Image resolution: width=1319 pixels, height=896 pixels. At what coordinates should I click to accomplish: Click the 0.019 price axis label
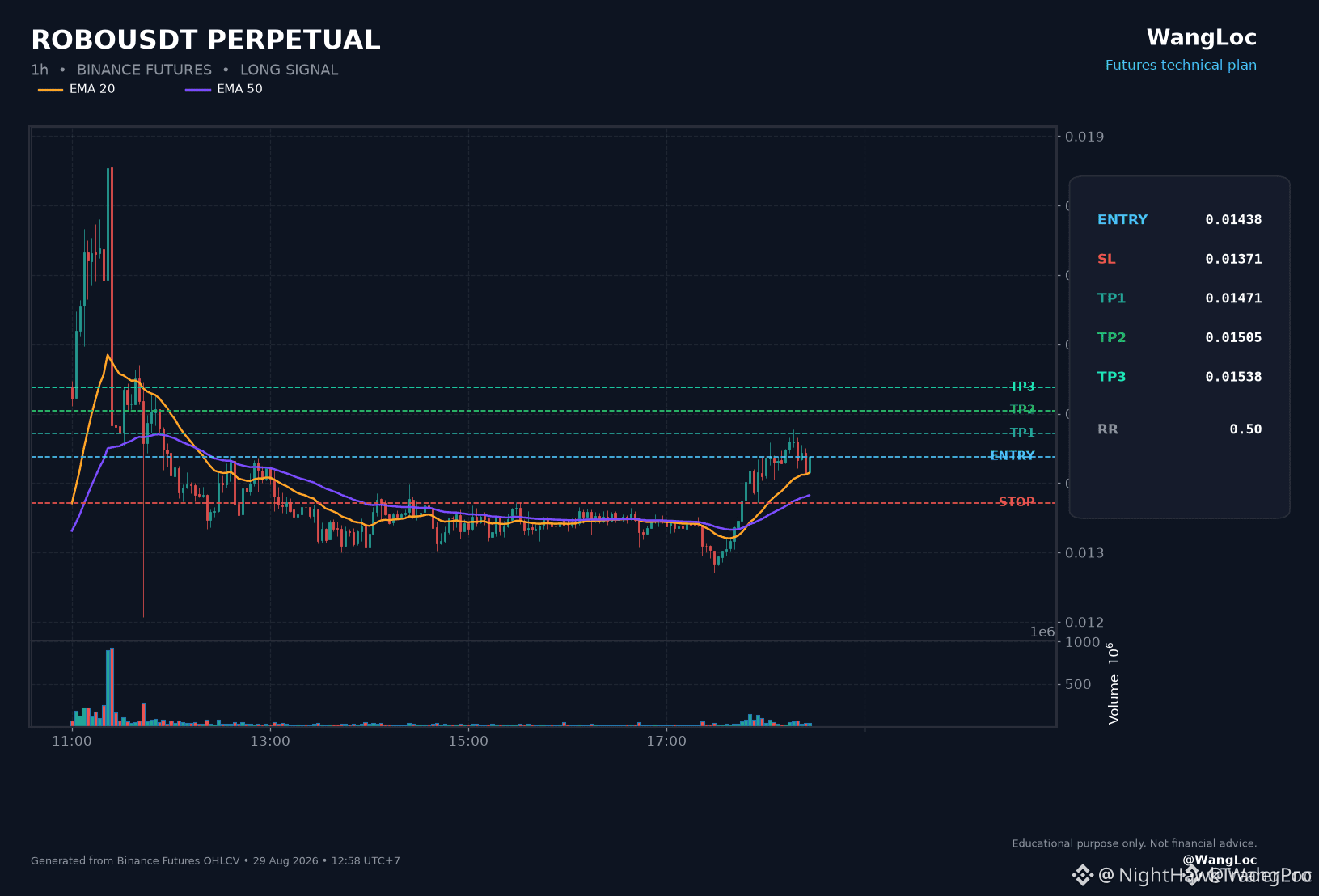click(x=1084, y=137)
